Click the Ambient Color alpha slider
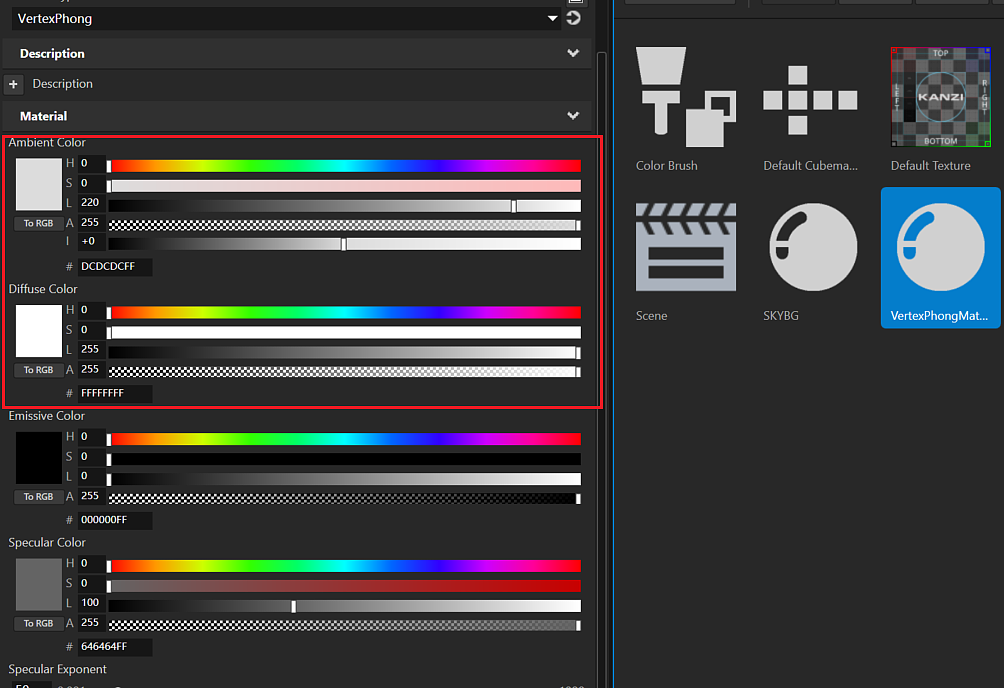Screen dimensions: 1004x688 coord(344,225)
